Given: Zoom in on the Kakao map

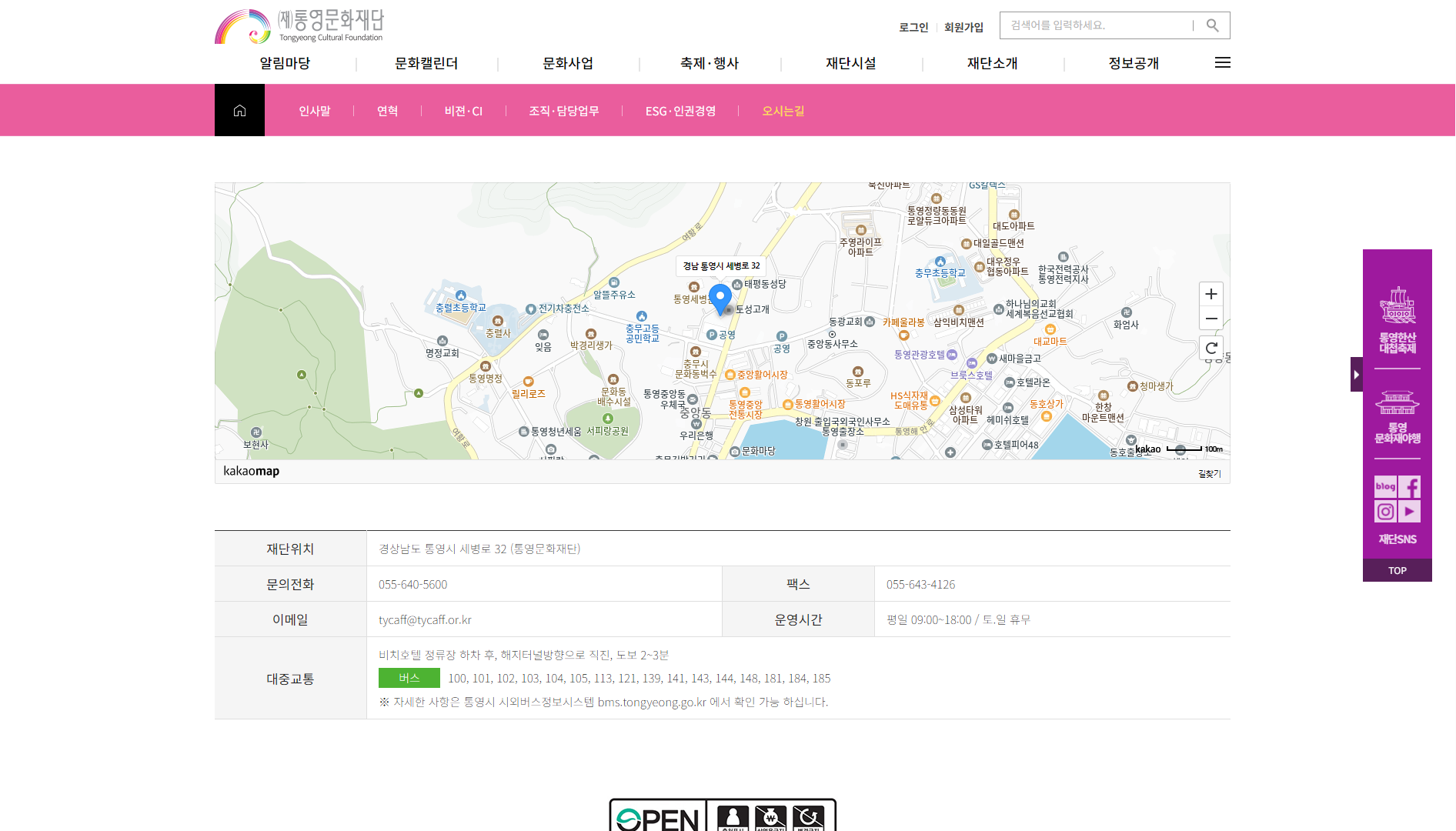Looking at the screenshot, I should tap(1211, 294).
